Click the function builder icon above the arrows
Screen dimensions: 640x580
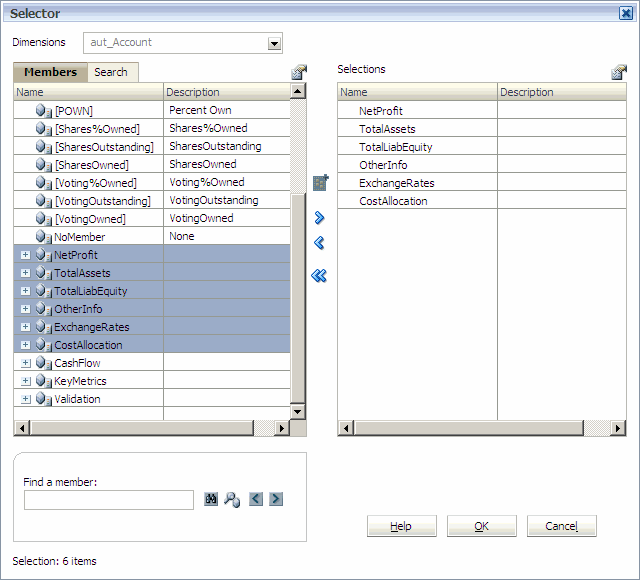pyautogui.click(x=320, y=183)
